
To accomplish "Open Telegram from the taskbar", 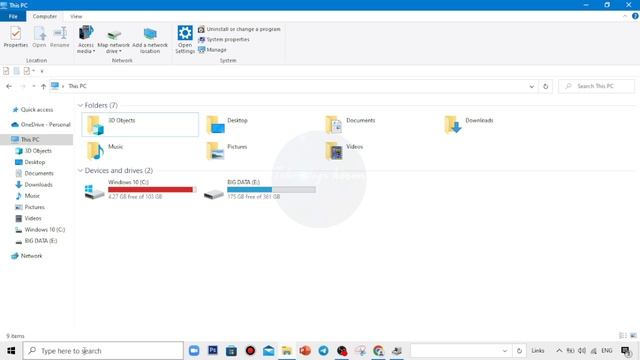I will coord(323,351).
